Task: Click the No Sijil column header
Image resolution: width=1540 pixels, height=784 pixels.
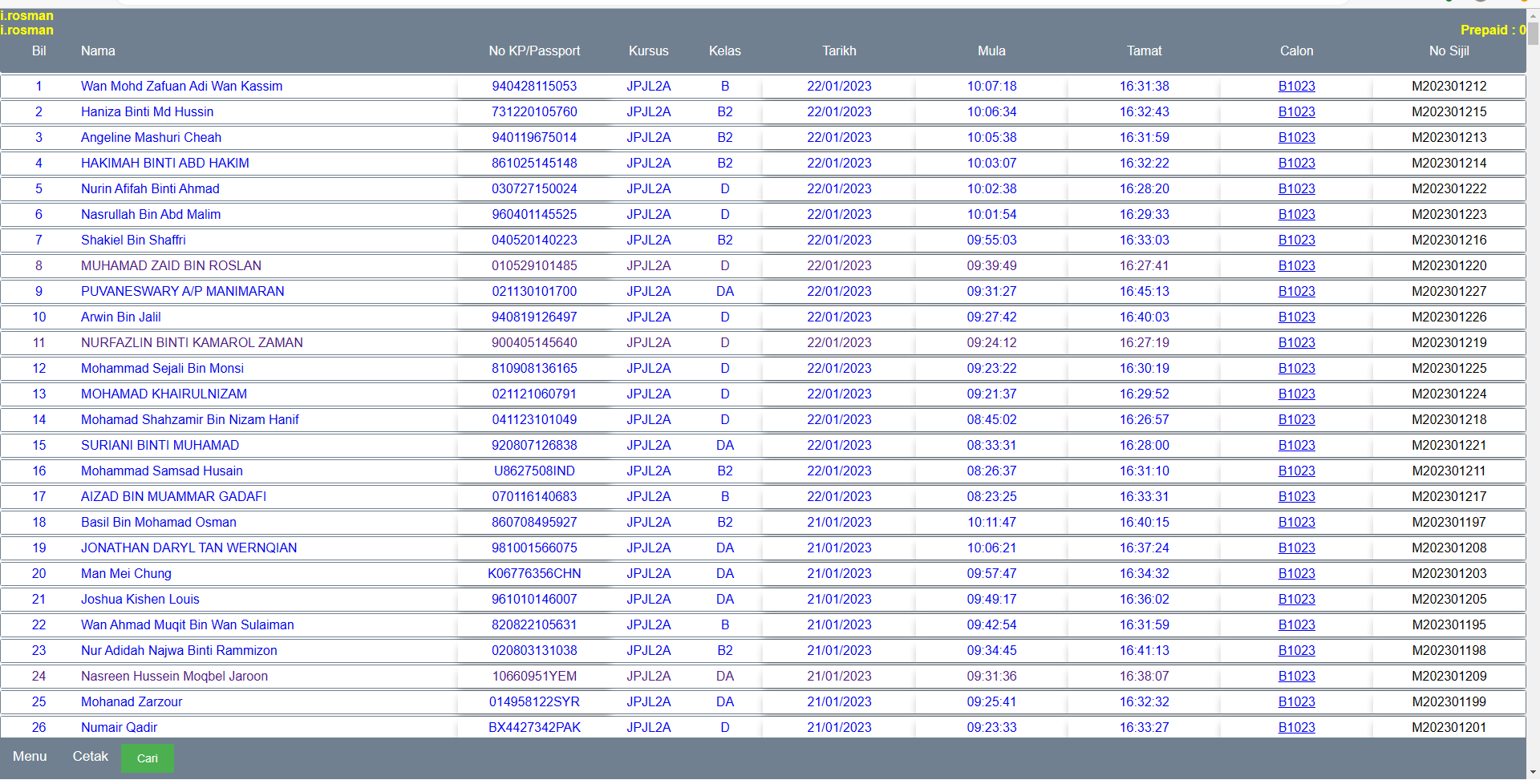Action: coord(1449,51)
